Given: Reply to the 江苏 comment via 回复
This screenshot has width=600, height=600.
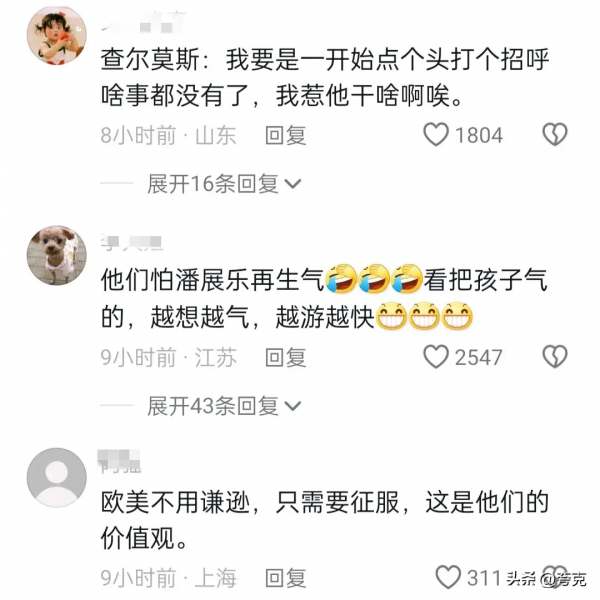Looking at the screenshot, I should click(x=286, y=357).
